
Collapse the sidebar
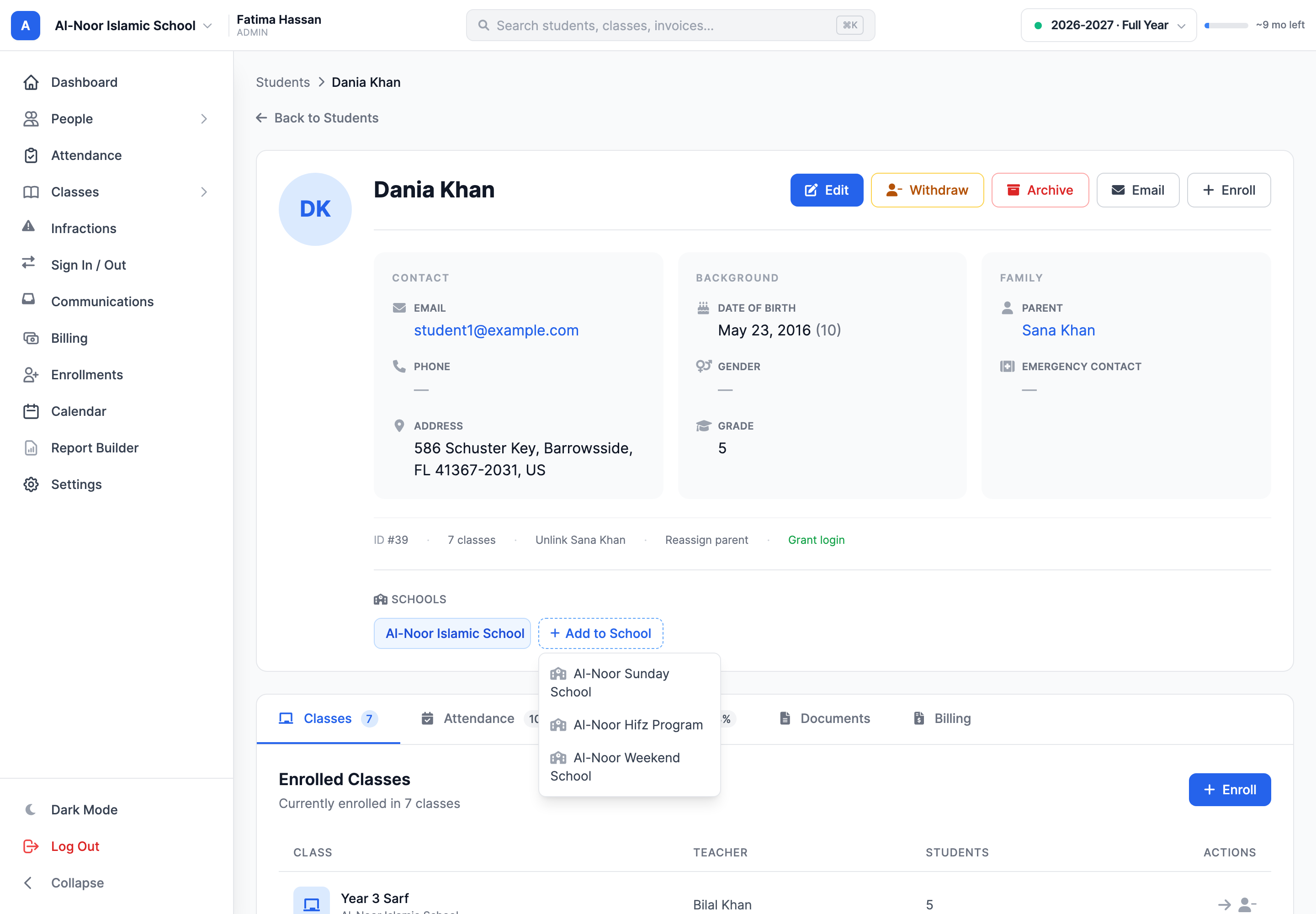116,882
